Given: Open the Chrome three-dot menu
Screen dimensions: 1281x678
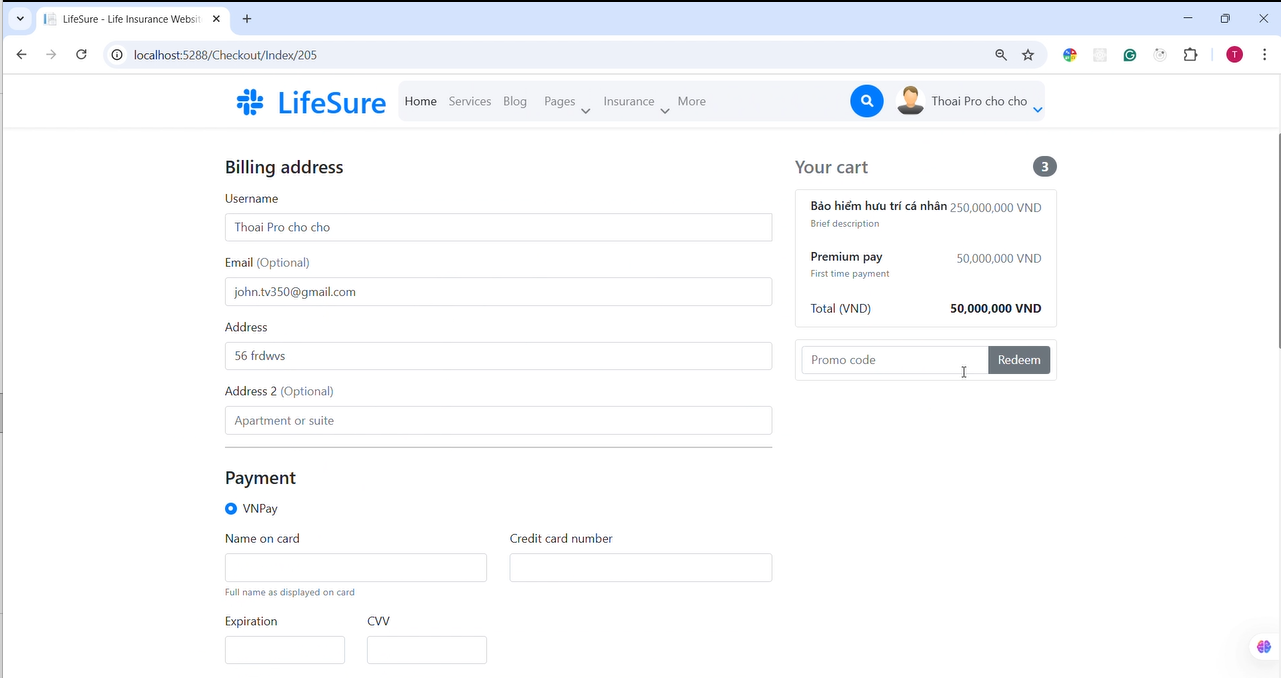Looking at the screenshot, I should 1263,55.
